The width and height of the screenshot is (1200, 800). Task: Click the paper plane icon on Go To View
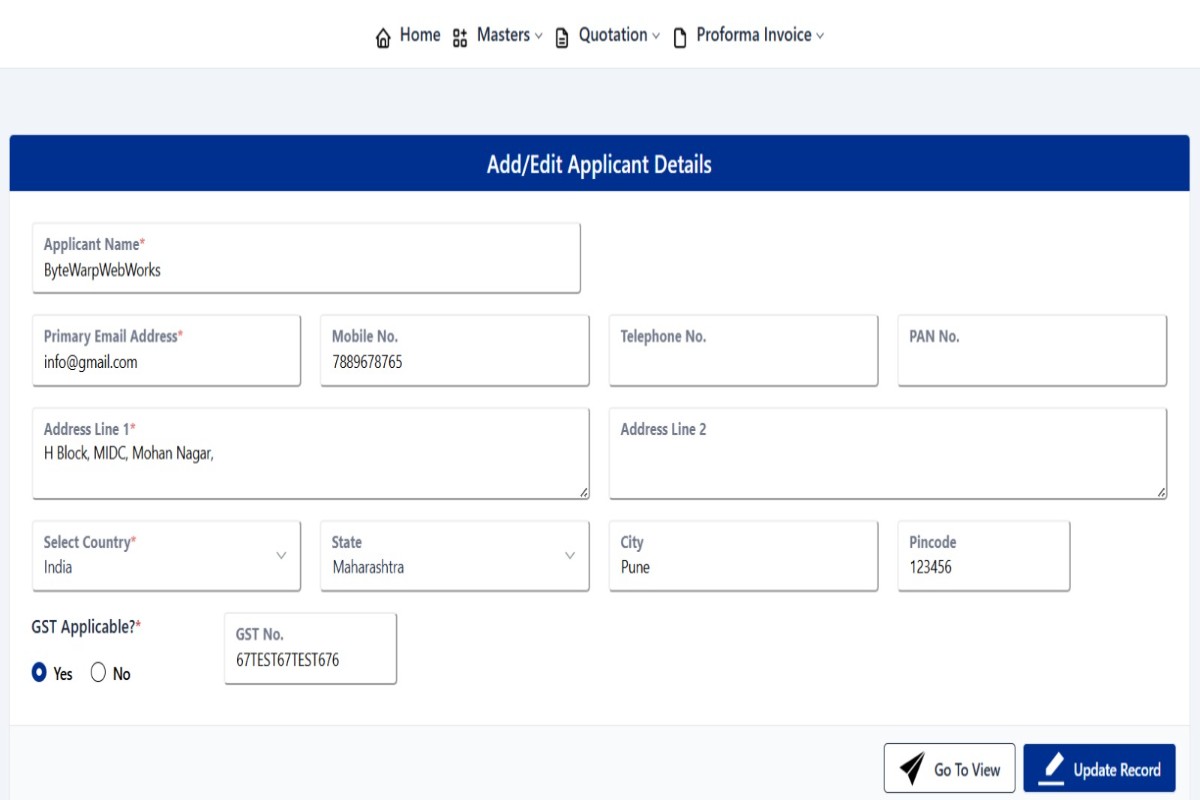coord(912,769)
